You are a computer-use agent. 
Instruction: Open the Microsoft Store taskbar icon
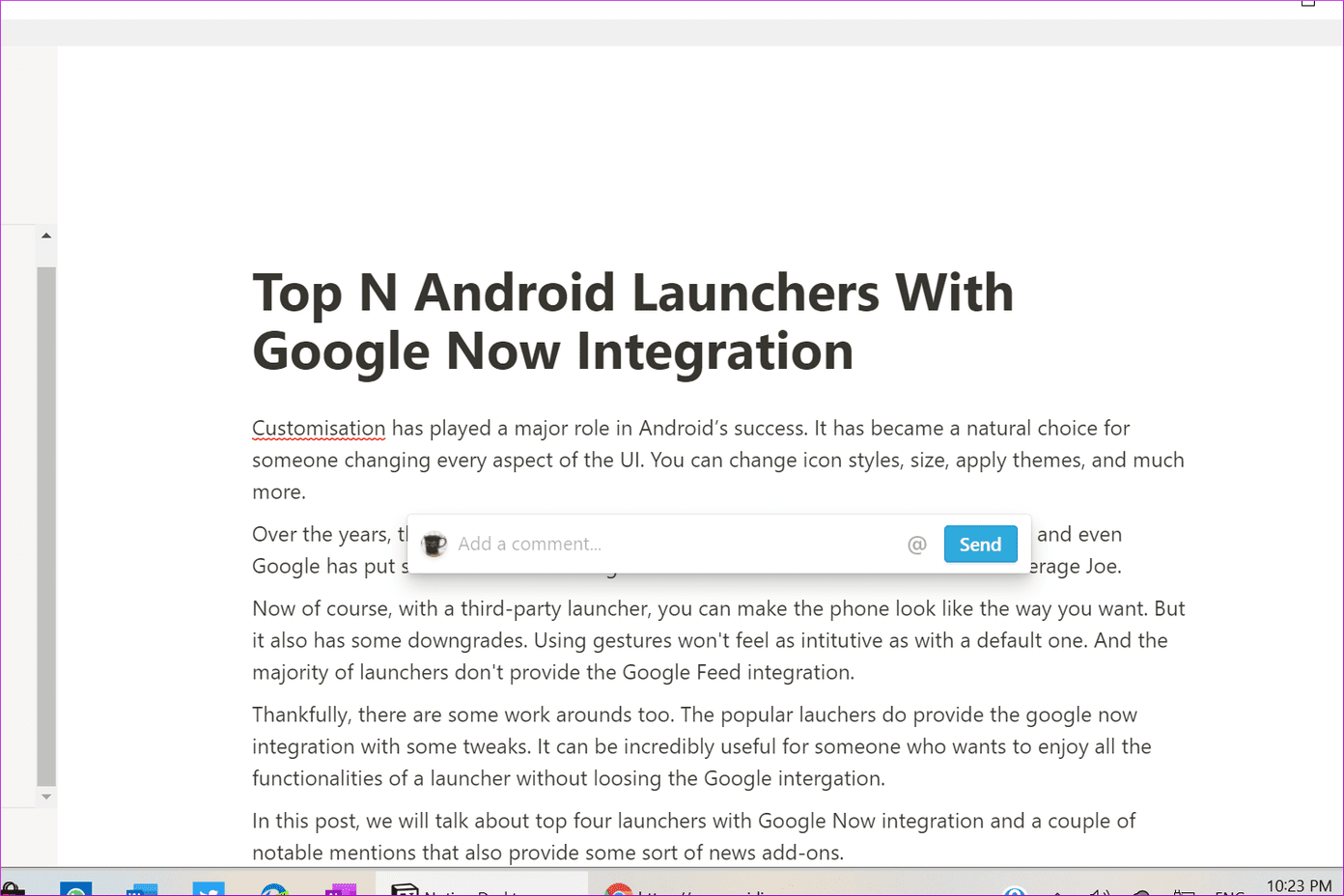tap(13, 889)
